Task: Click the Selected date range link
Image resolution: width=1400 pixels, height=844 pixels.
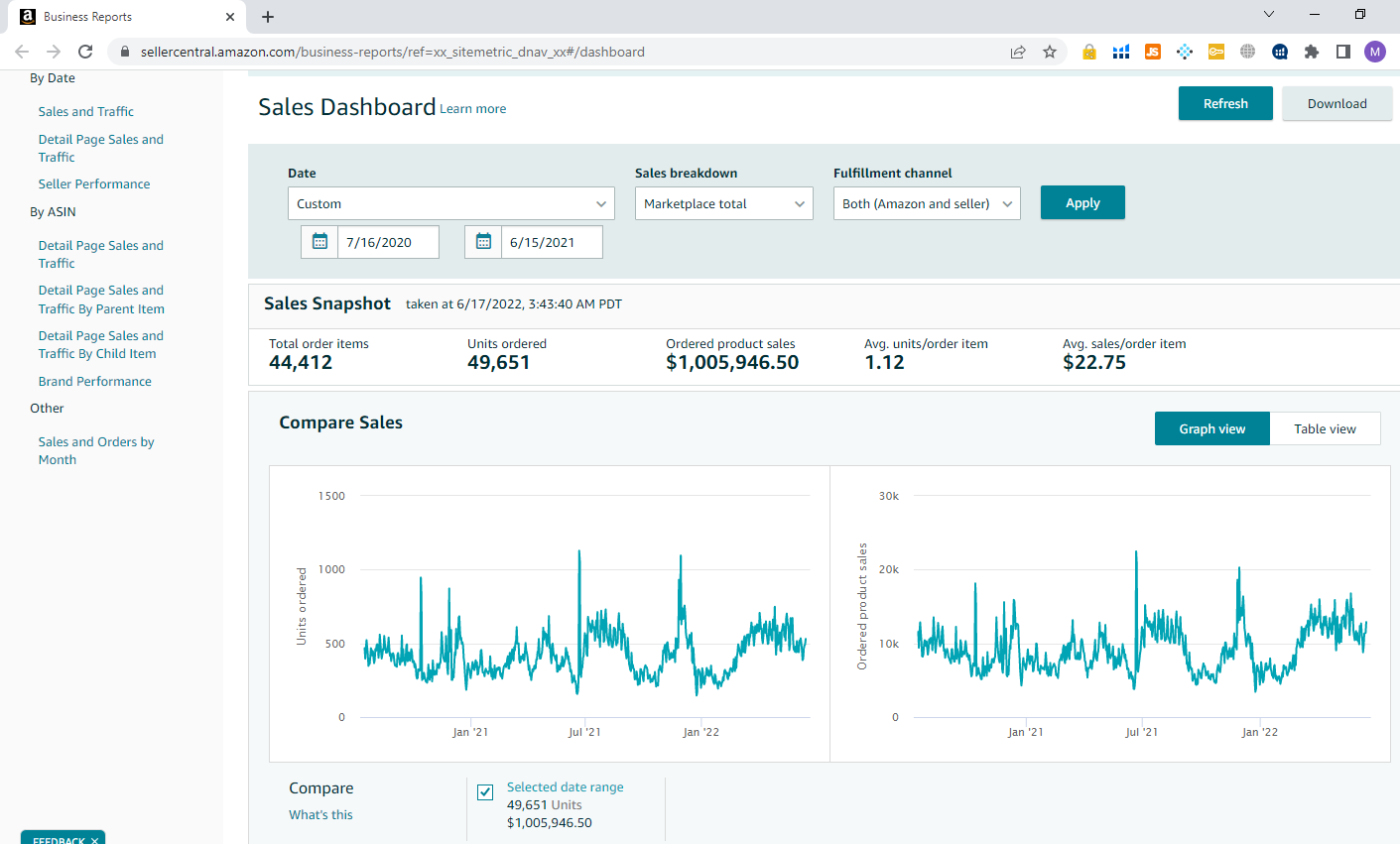Action: pyautogui.click(x=566, y=786)
